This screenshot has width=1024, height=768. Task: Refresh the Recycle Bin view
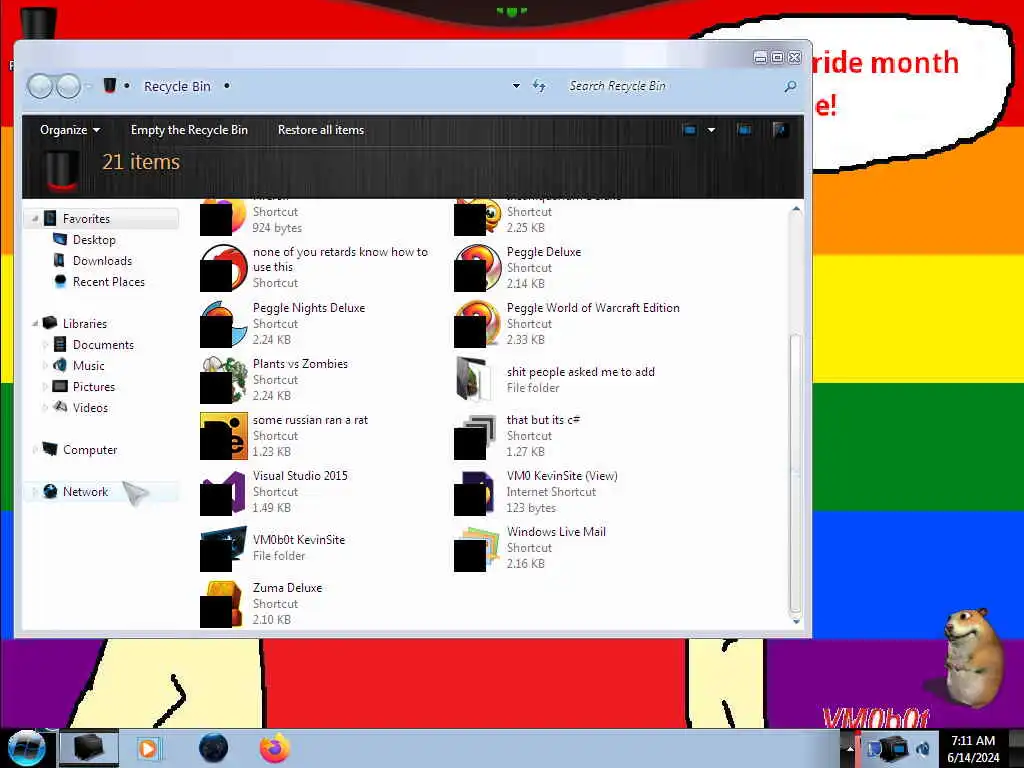pyautogui.click(x=539, y=86)
